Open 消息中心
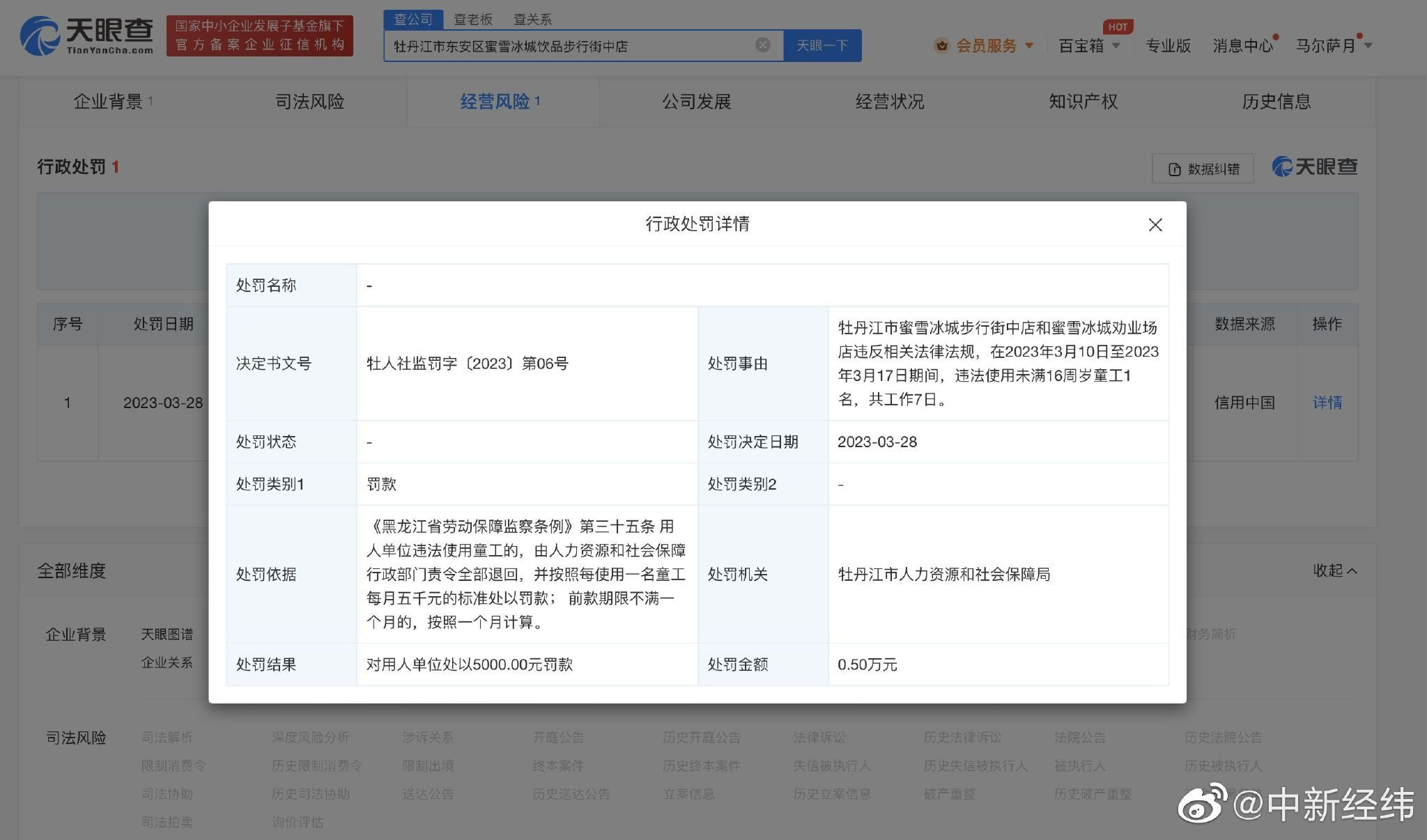This screenshot has height=840, width=1427. click(x=1243, y=46)
